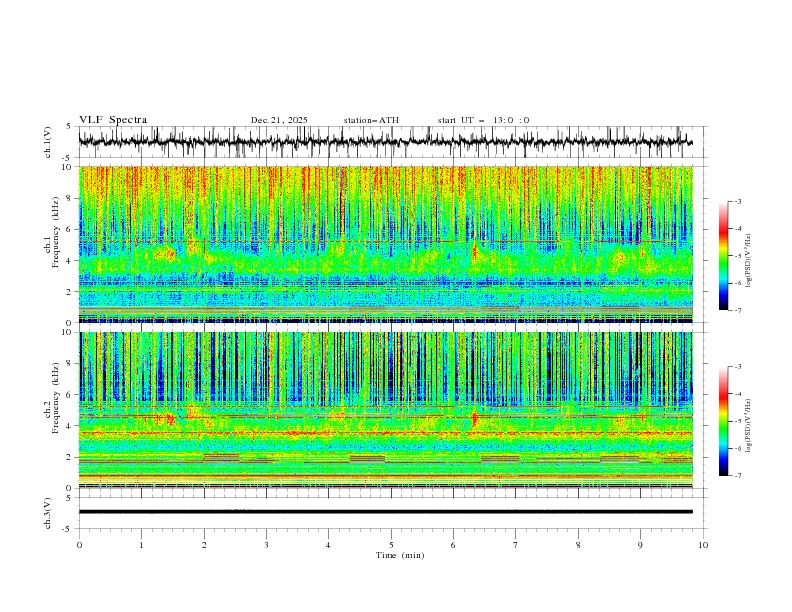
Task: Click the ch.3 voltage waveform trace
Action: pos(385,512)
